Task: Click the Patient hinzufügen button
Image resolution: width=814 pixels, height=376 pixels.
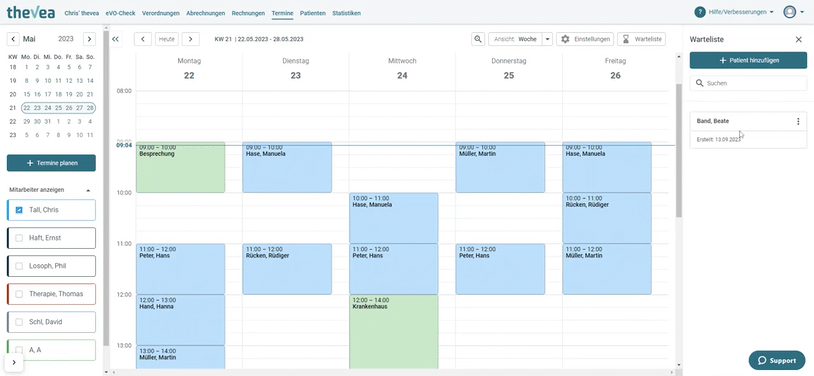Action: click(x=748, y=60)
